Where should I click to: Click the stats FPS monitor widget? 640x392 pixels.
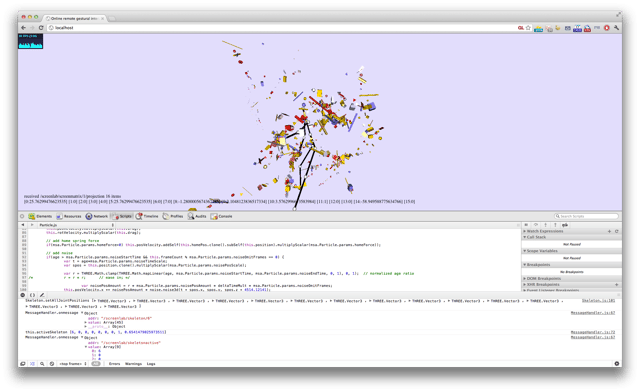pos(31,41)
